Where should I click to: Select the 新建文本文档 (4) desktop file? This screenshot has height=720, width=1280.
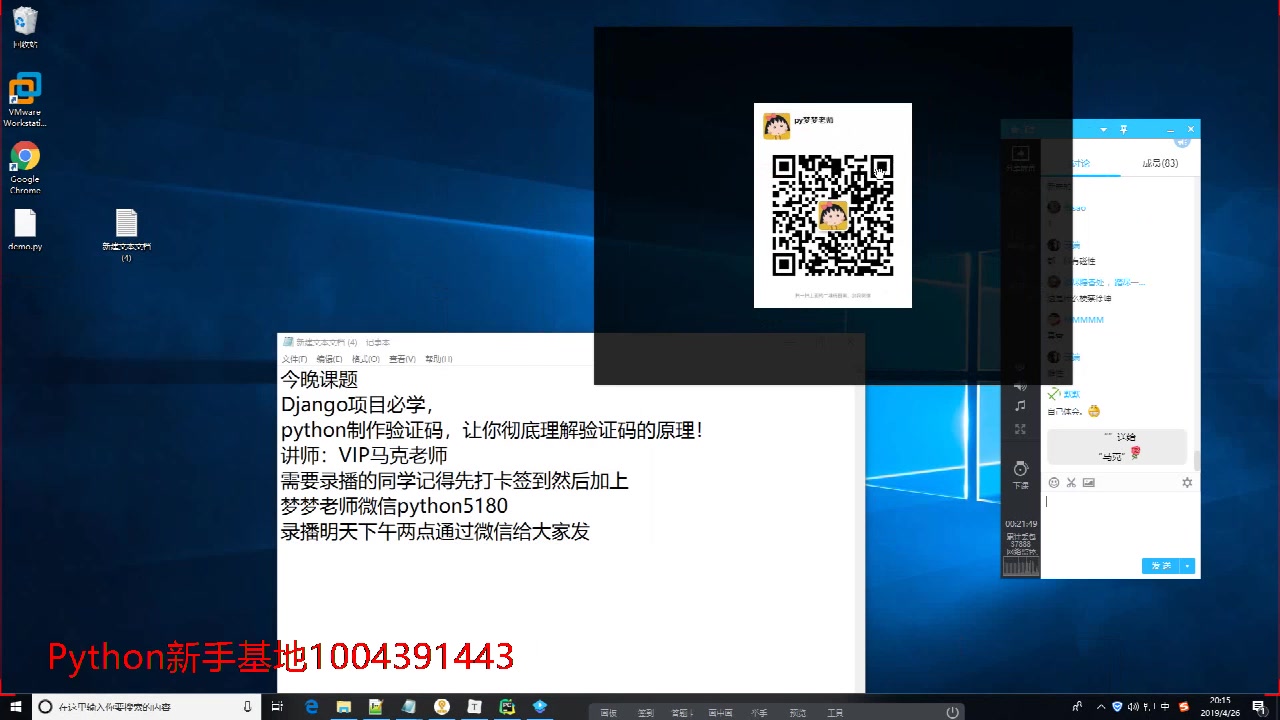[x=126, y=235]
